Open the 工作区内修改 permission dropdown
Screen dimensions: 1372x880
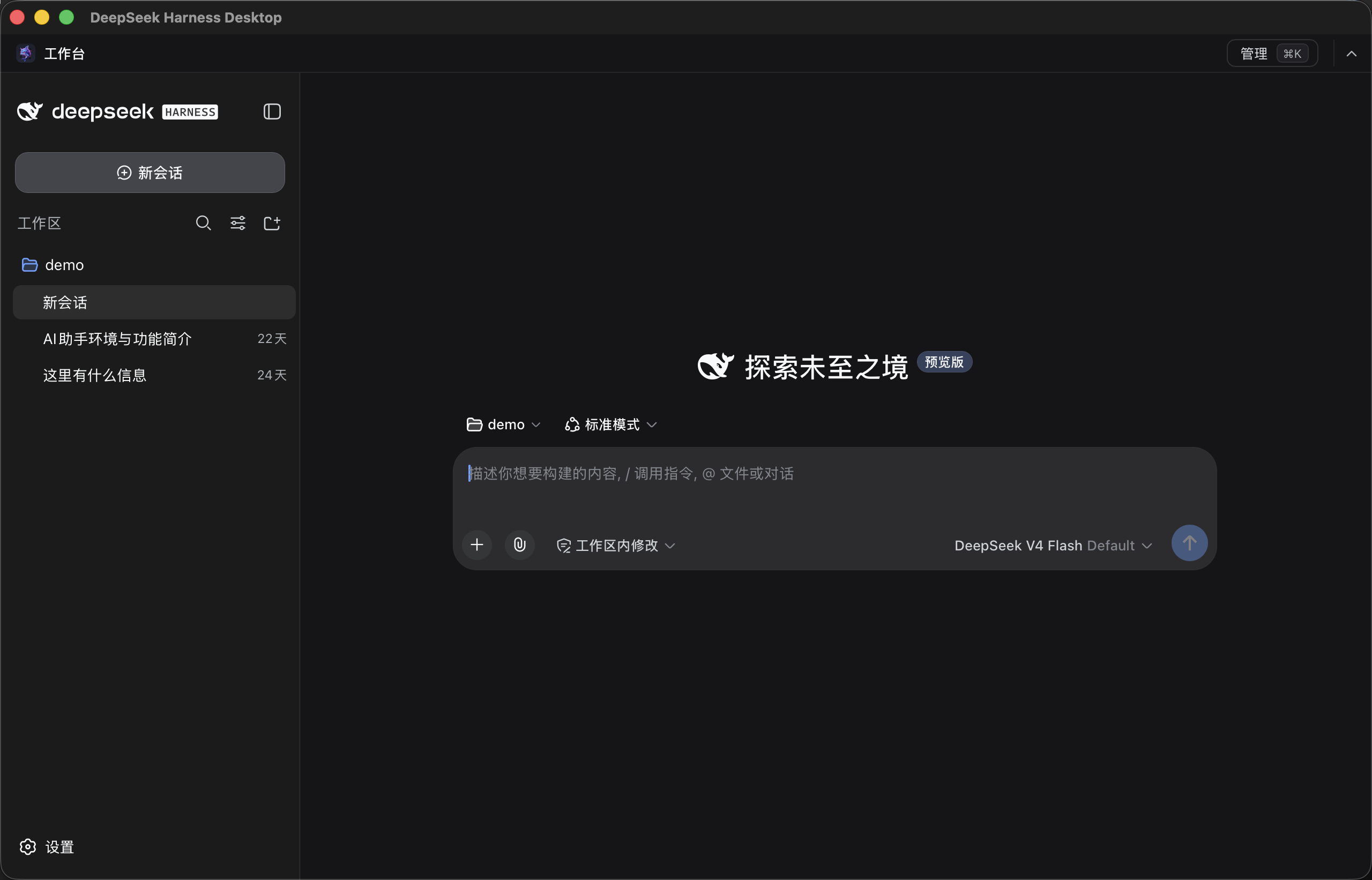point(616,546)
